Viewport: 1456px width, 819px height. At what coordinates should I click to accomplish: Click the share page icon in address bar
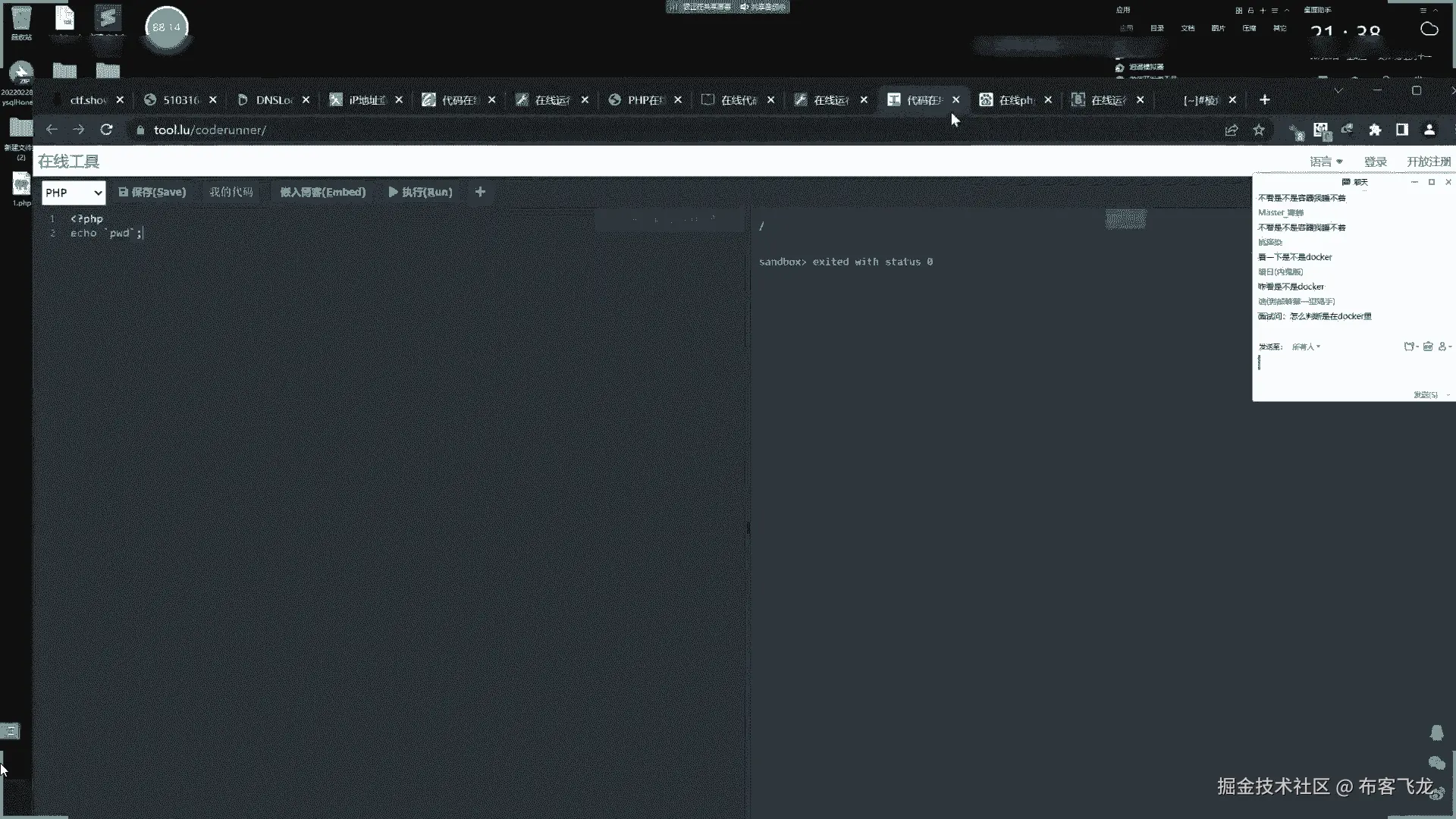click(x=1232, y=130)
